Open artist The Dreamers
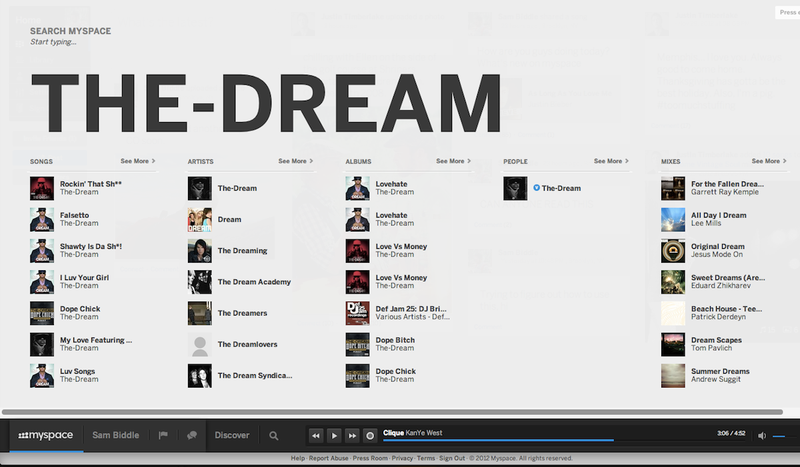800x467 pixels. [242, 313]
